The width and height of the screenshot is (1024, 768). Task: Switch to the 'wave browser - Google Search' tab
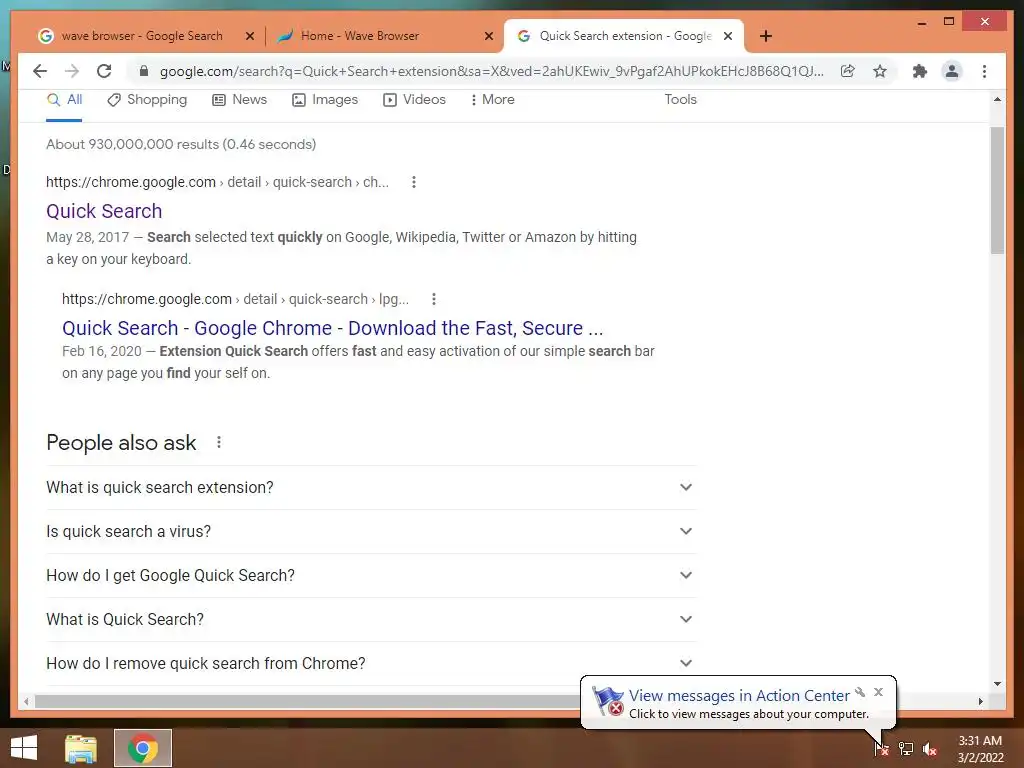[142, 36]
